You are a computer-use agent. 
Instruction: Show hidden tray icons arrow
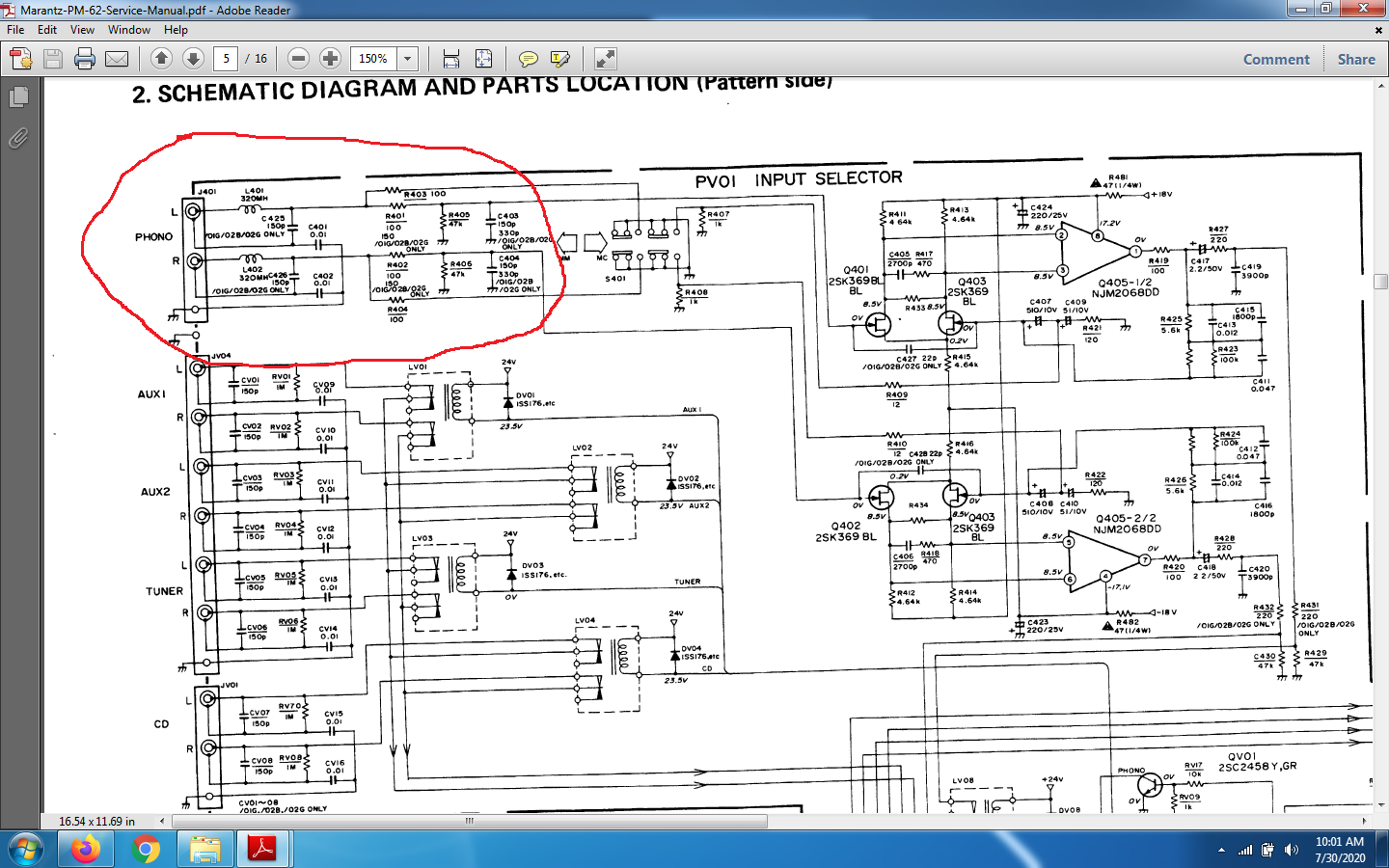click(1221, 850)
